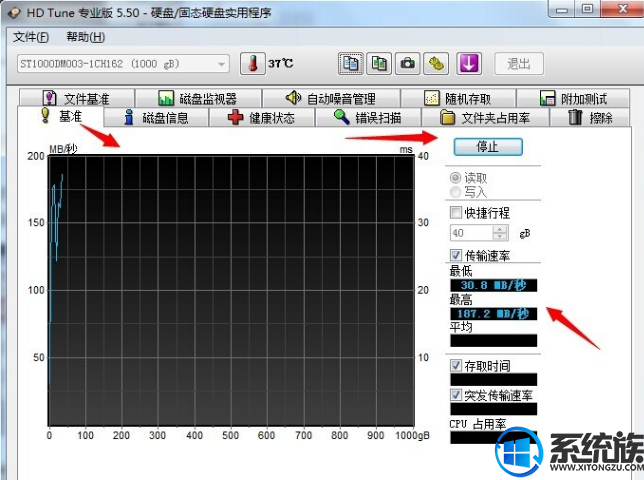Switch to the 自动噪音管理 tab

click(x=331, y=99)
